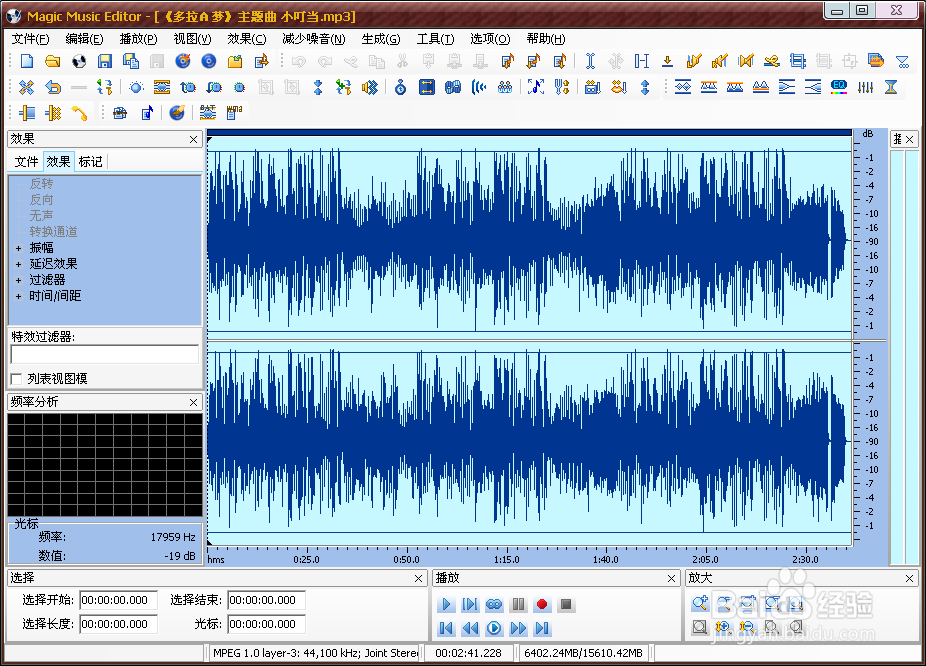Jump to start with skip-back button

coord(446,628)
